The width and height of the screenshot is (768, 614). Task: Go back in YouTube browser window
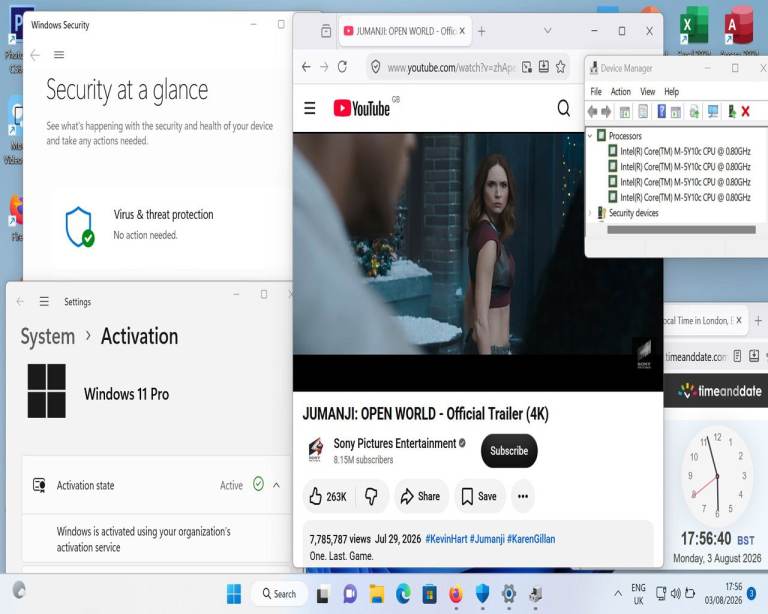click(x=306, y=67)
